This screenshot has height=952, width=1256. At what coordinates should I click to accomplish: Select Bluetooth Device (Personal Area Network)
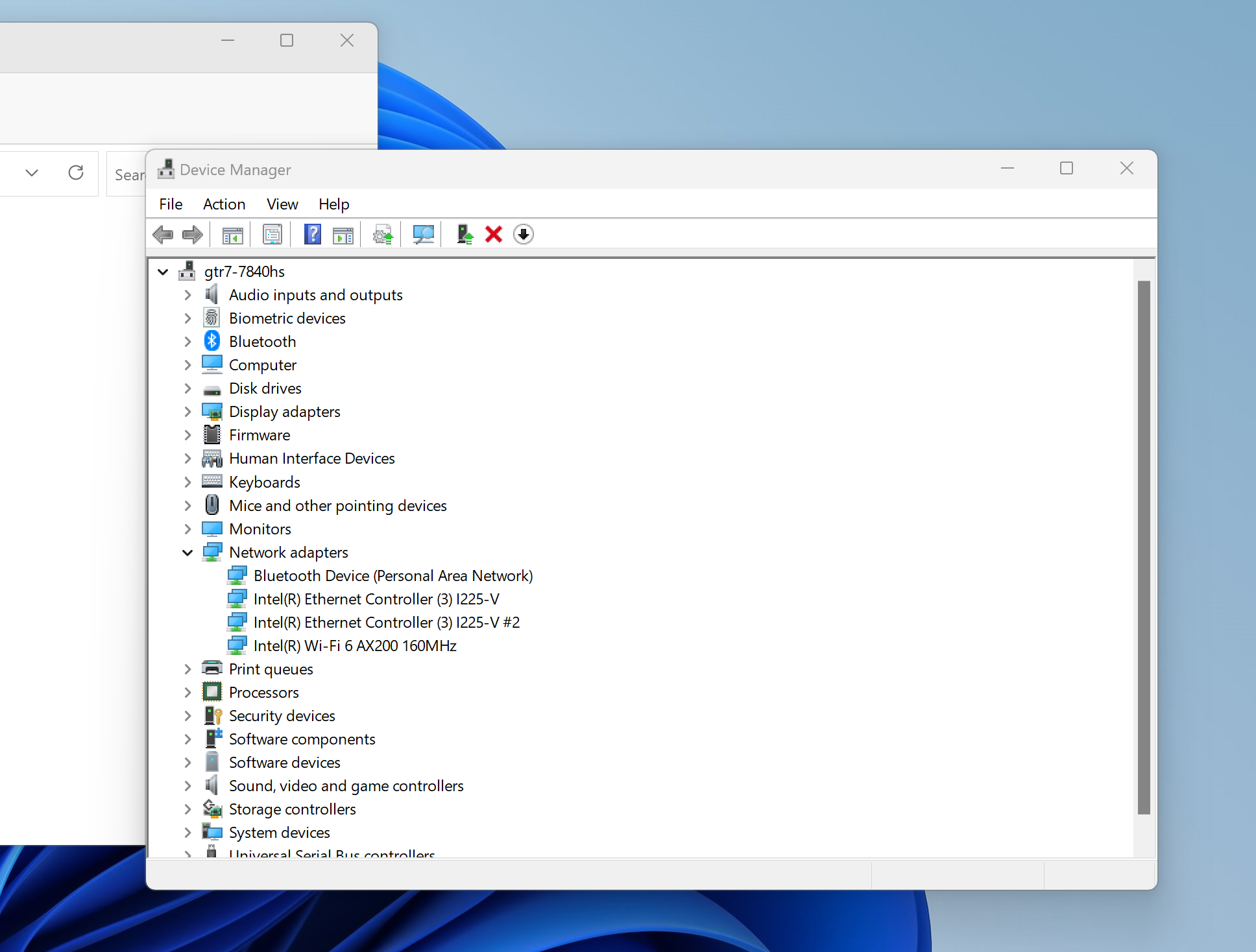[x=393, y=576]
